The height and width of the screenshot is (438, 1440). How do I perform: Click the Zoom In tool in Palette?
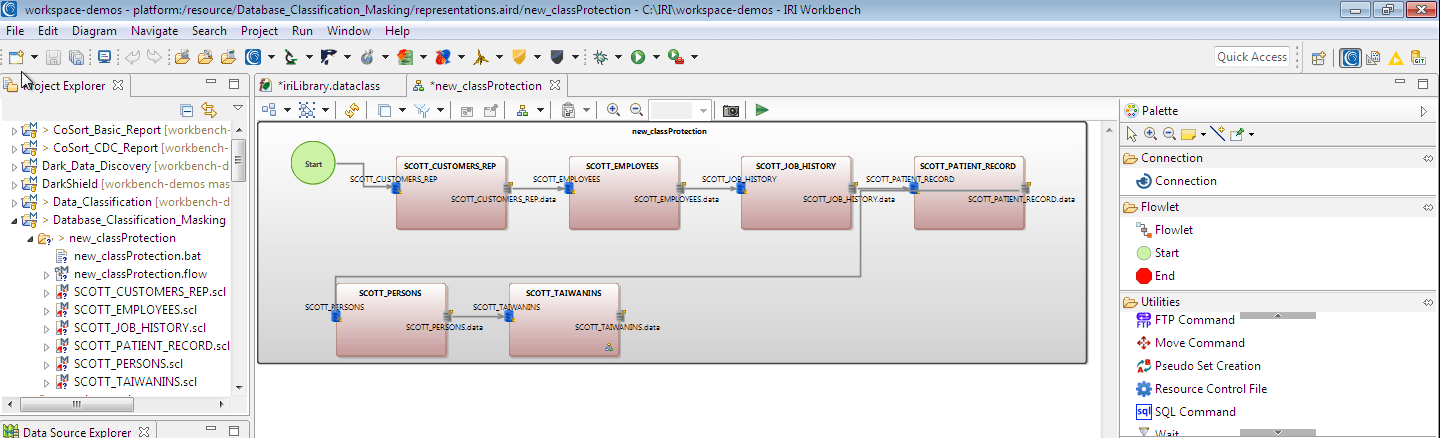pyautogui.click(x=1150, y=133)
